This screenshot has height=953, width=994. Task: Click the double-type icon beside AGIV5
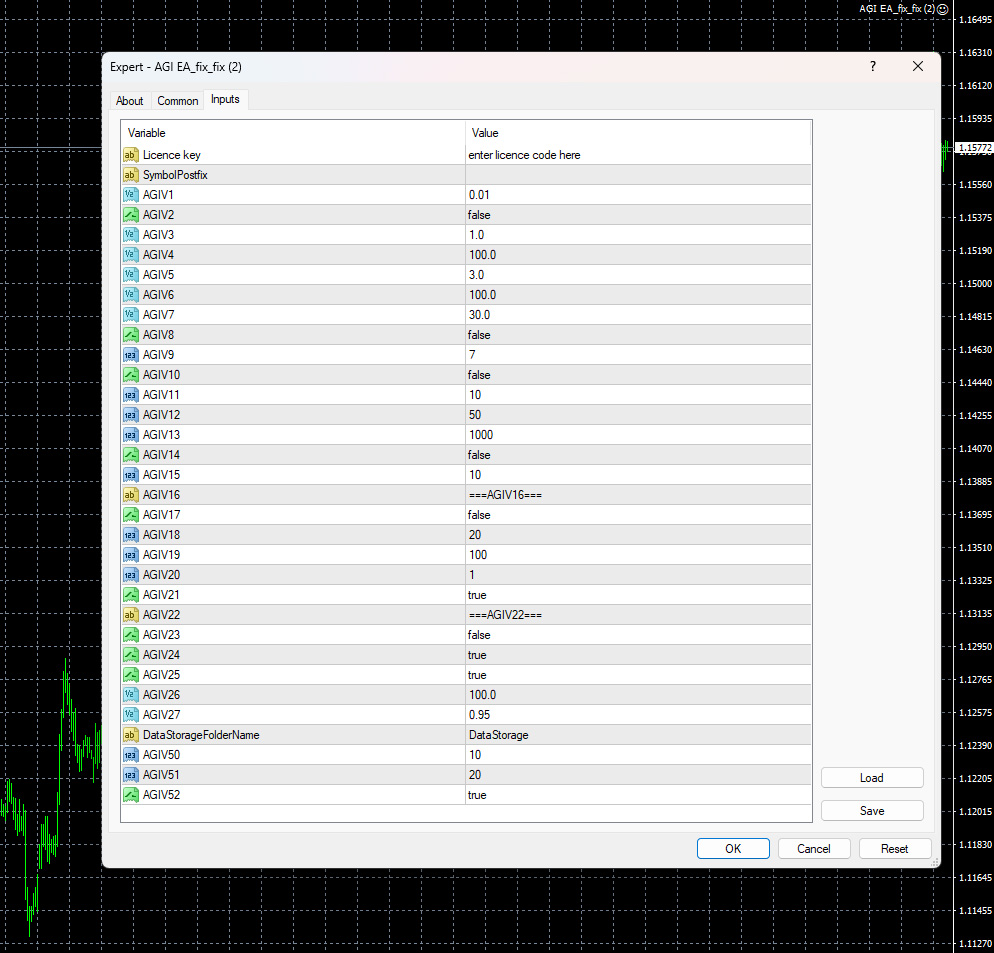pyautogui.click(x=131, y=275)
